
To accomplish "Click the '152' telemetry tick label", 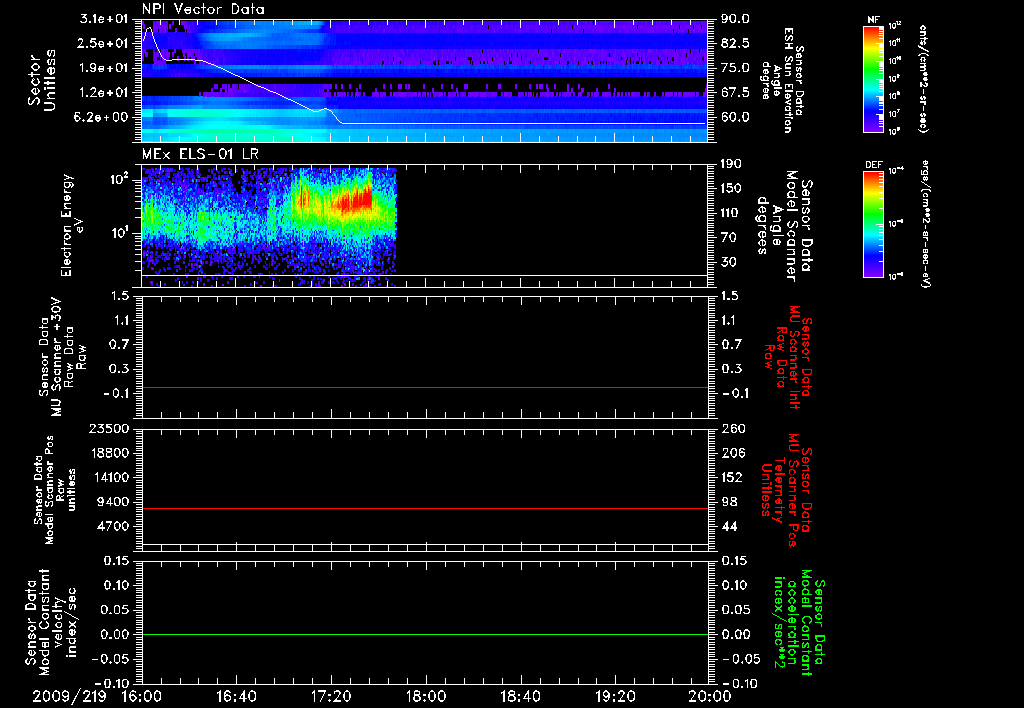I will coord(732,477).
